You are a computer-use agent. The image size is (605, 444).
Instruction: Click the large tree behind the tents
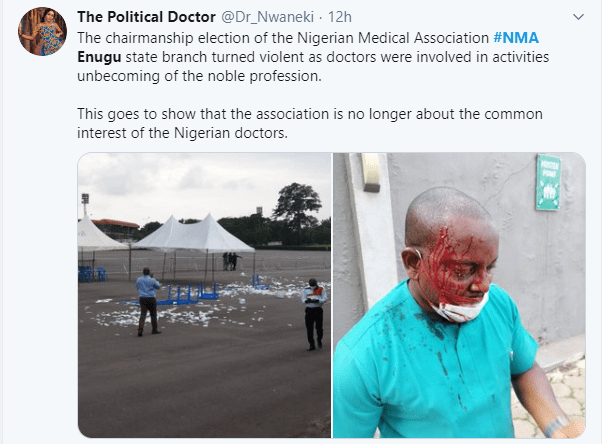(x=298, y=206)
